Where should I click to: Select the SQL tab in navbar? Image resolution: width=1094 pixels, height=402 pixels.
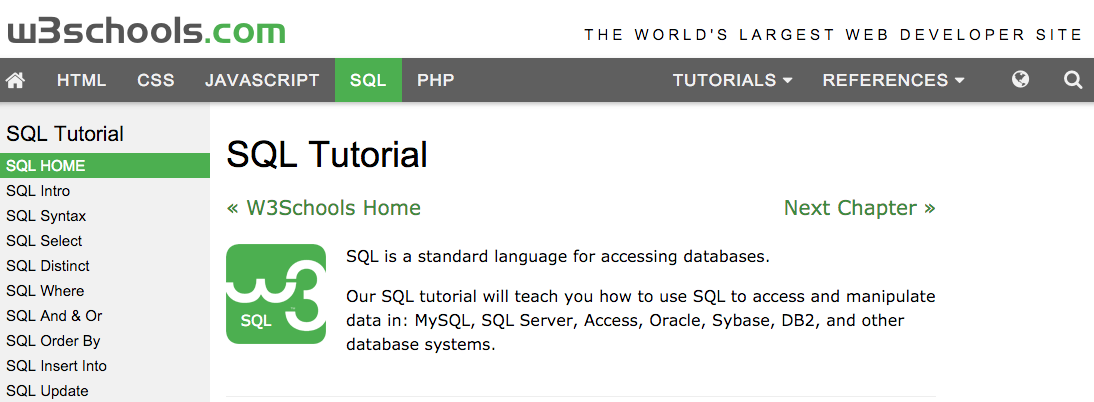click(368, 80)
